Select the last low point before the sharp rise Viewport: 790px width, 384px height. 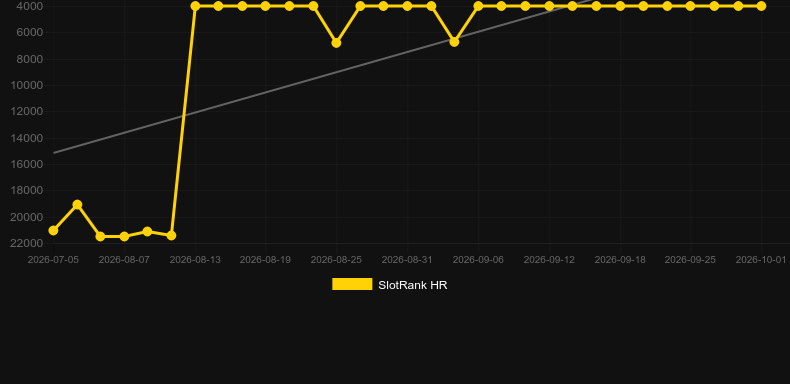[x=171, y=235]
